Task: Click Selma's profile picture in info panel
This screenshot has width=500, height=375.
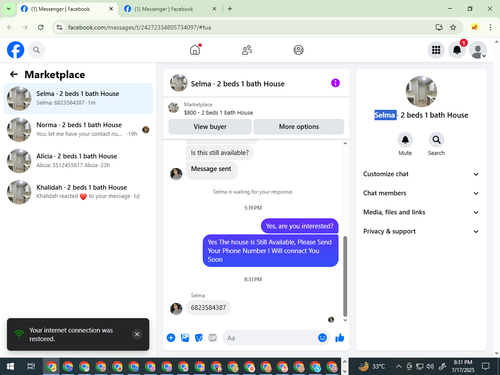Action: point(421,92)
